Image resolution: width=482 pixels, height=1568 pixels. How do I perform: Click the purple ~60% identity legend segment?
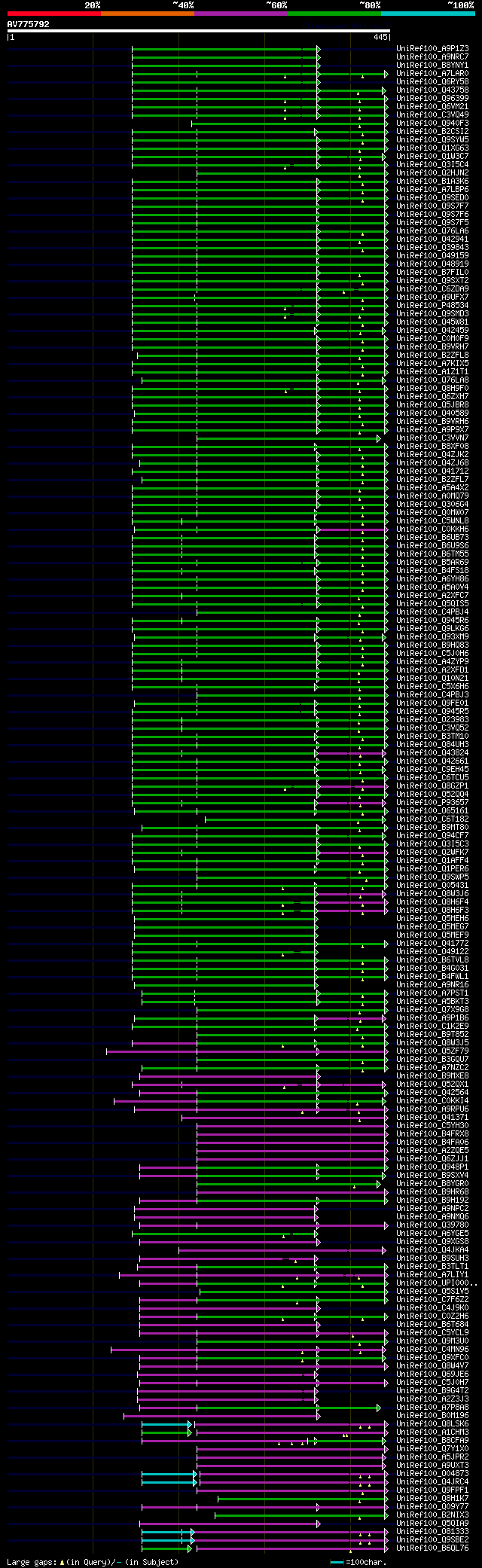coord(240,14)
